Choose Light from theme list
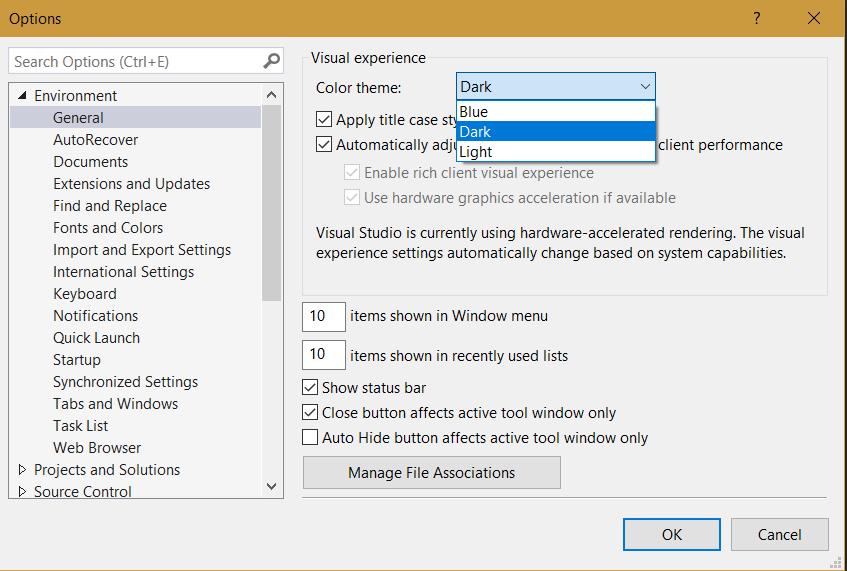 [x=556, y=151]
